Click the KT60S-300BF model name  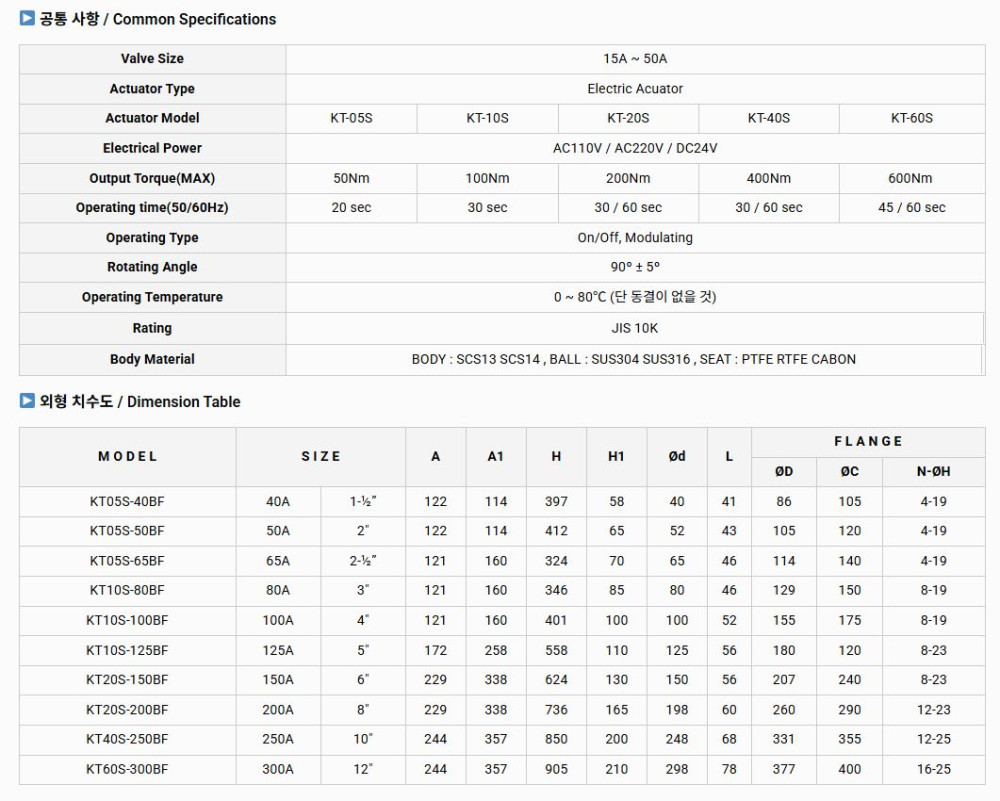pyautogui.click(x=127, y=769)
